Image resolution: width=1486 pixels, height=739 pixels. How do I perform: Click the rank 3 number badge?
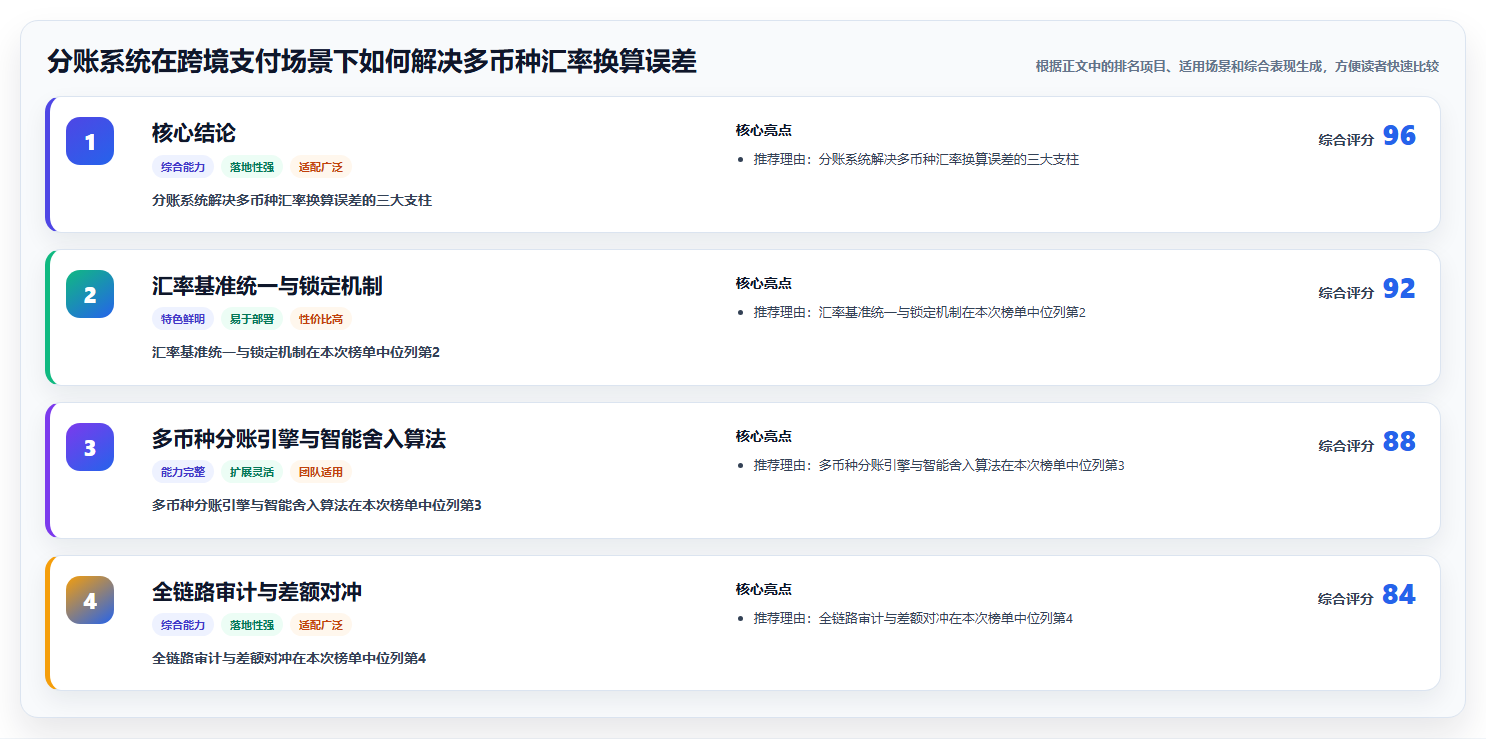click(x=90, y=447)
